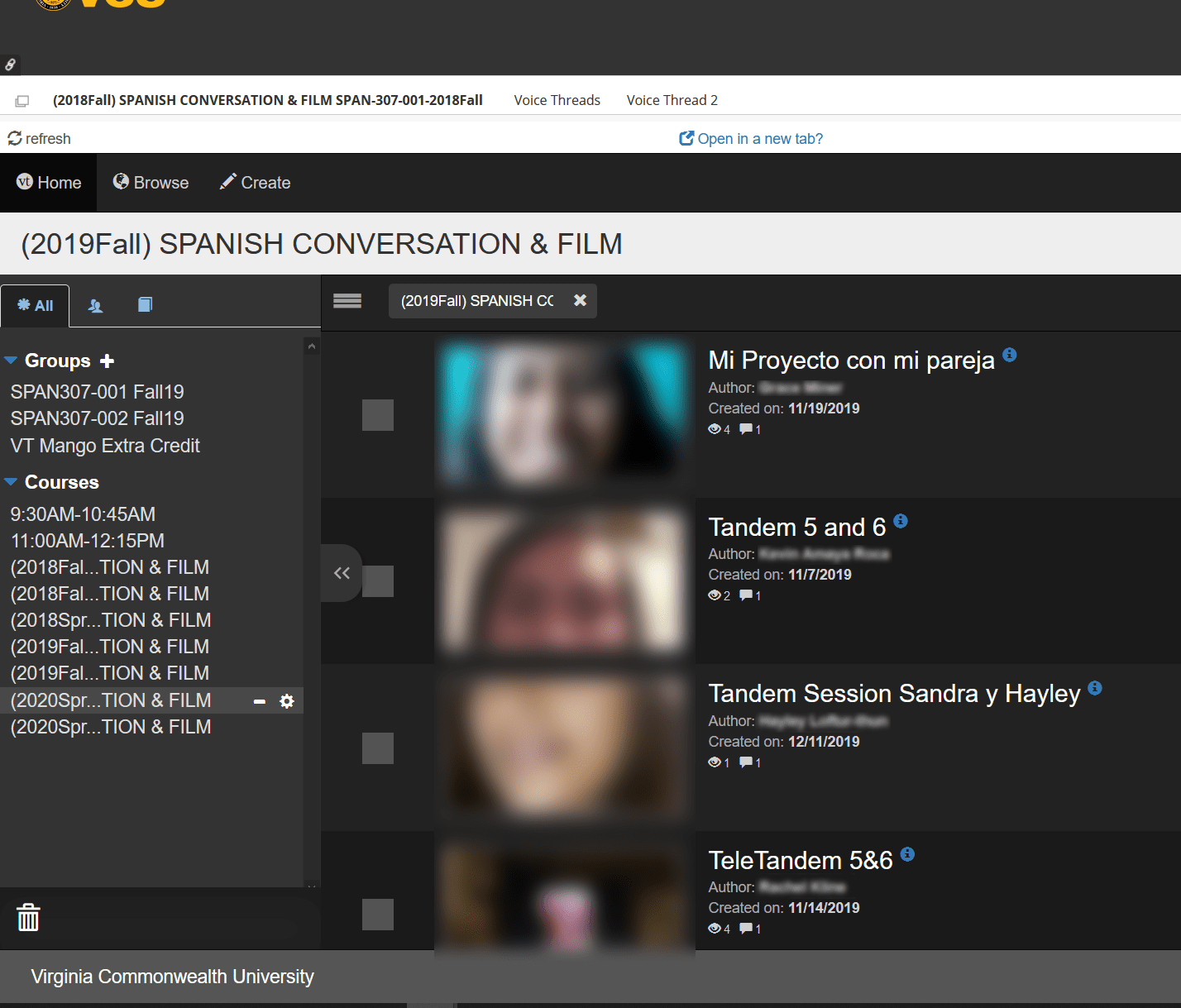1181x1008 pixels.
Task: Check the box for Tandem Session Sandra y Hayley
Action: point(378,748)
